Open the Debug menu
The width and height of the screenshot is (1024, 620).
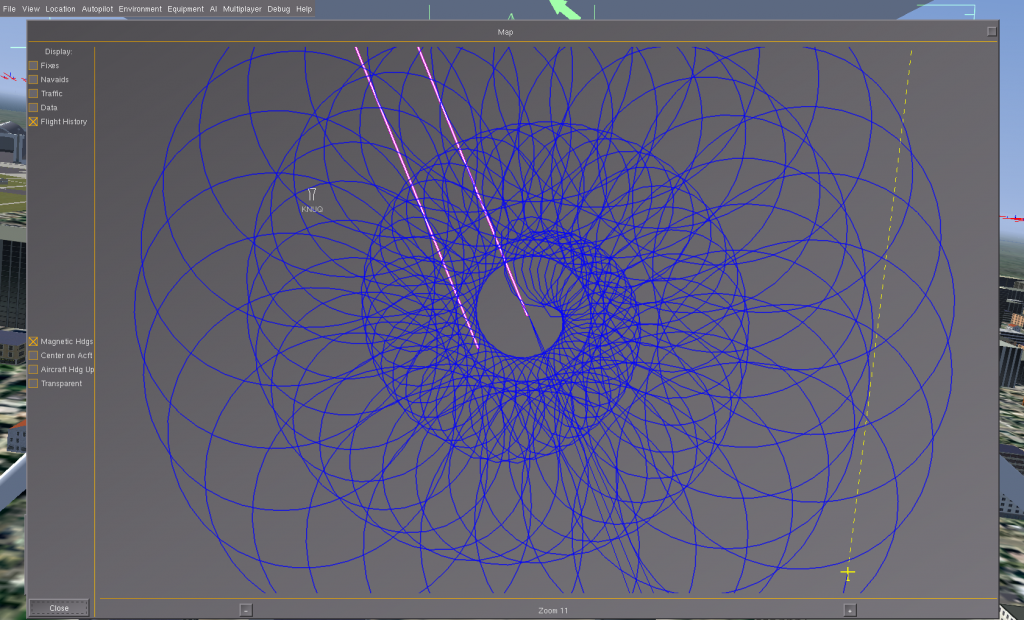[x=279, y=9]
